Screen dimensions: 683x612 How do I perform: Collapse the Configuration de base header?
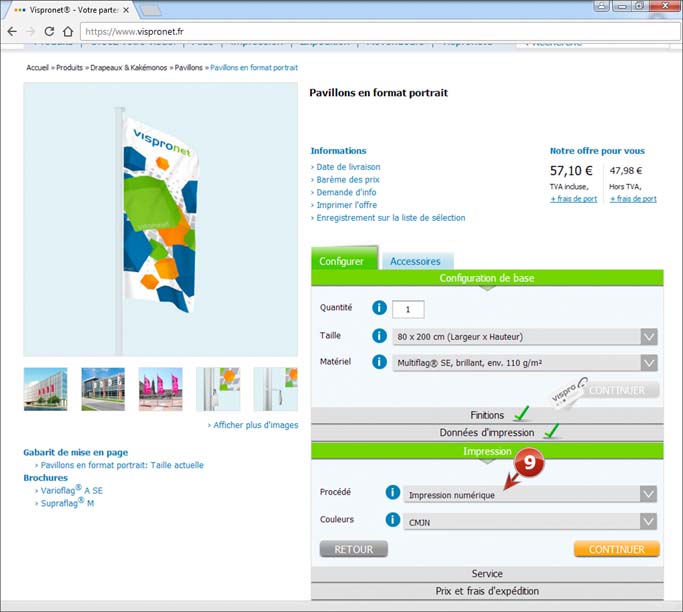(487, 278)
